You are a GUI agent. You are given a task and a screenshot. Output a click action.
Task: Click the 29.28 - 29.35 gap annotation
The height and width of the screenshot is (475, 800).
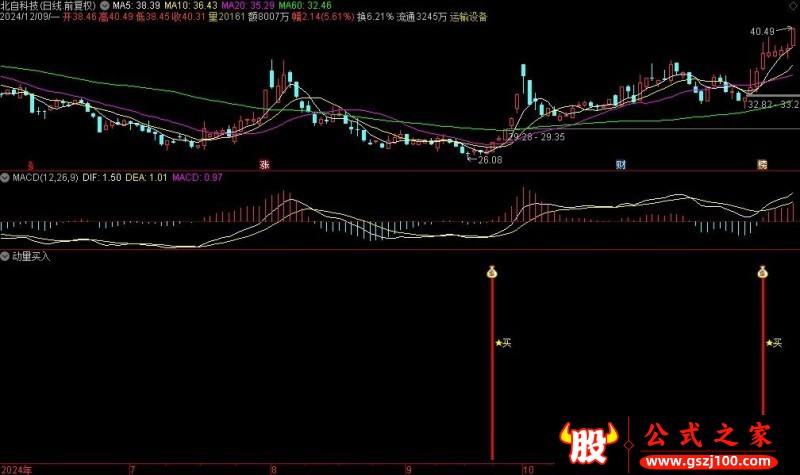click(536, 137)
